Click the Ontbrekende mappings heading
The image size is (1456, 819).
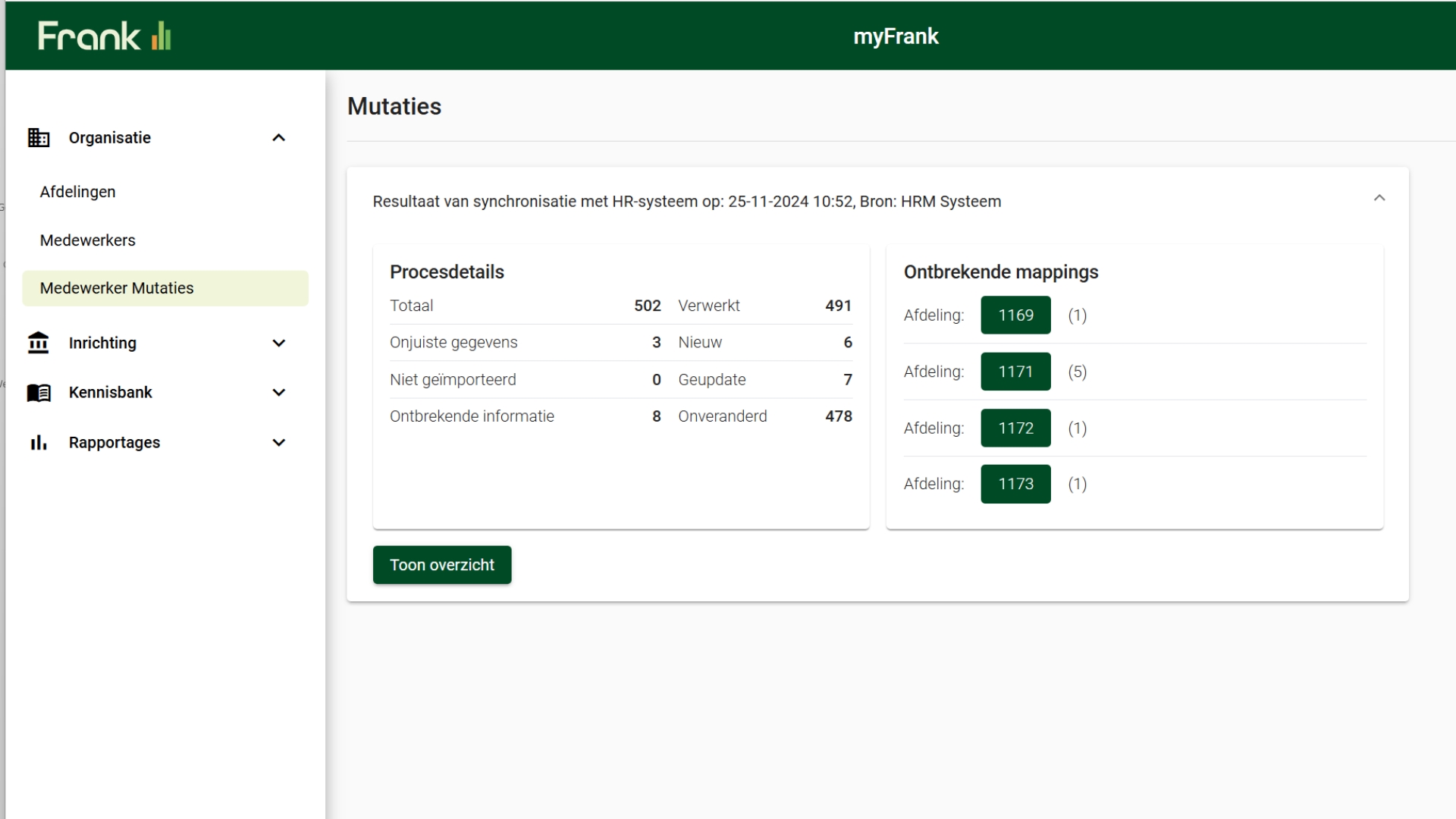(x=1001, y=271)
